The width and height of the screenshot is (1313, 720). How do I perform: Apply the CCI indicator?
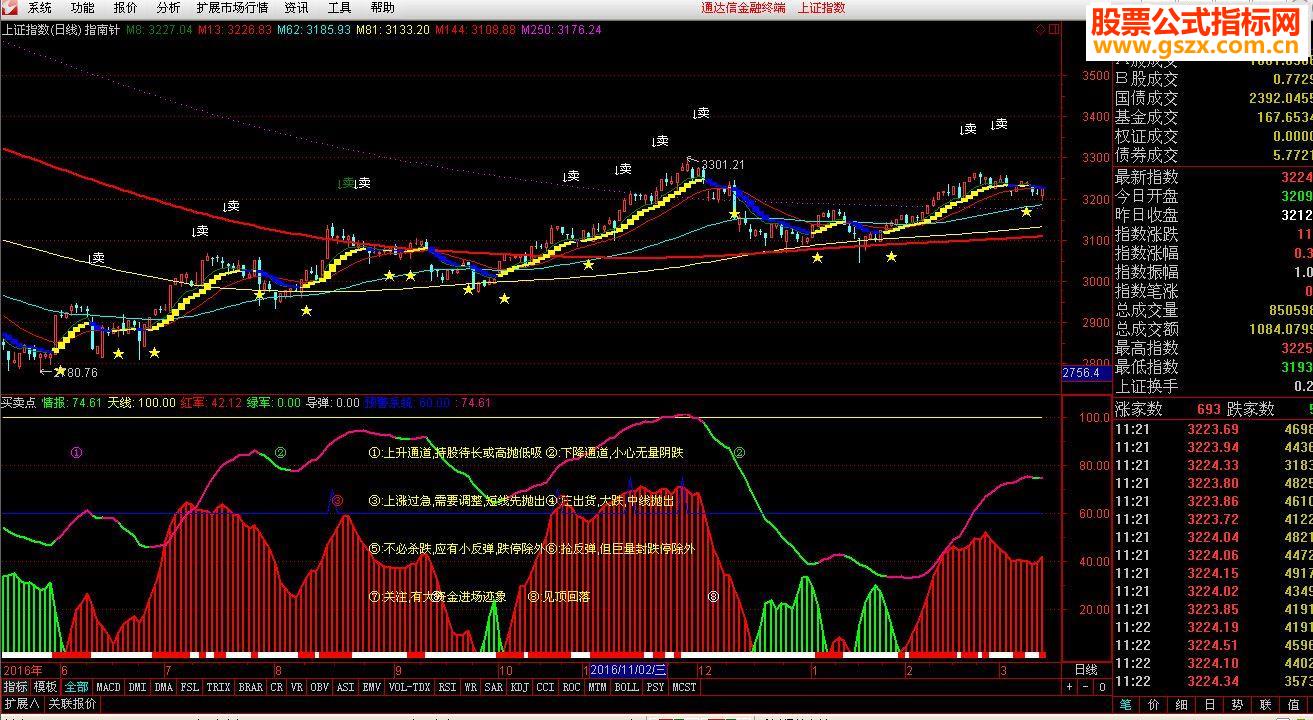546,688
